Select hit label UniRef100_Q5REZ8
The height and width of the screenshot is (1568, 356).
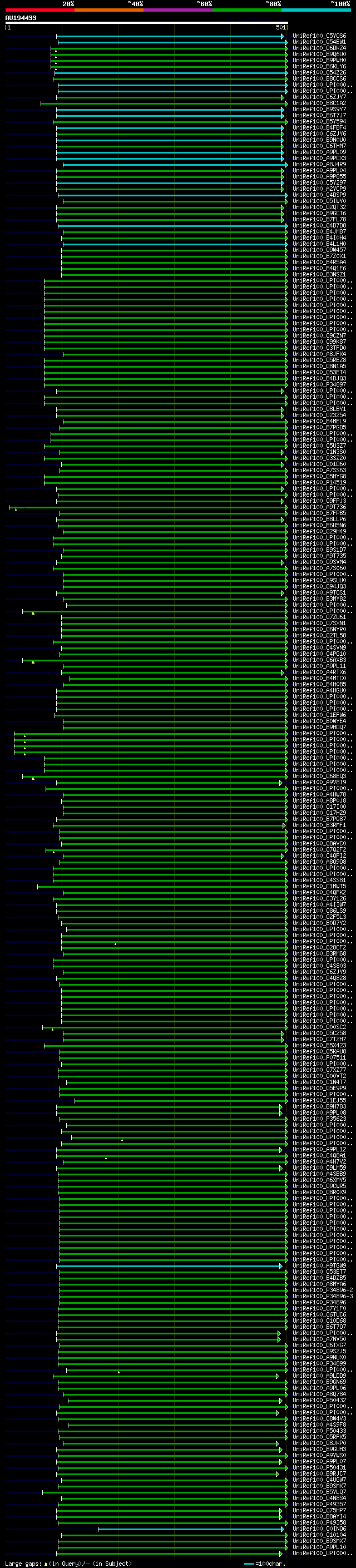(x=319, y=360)
